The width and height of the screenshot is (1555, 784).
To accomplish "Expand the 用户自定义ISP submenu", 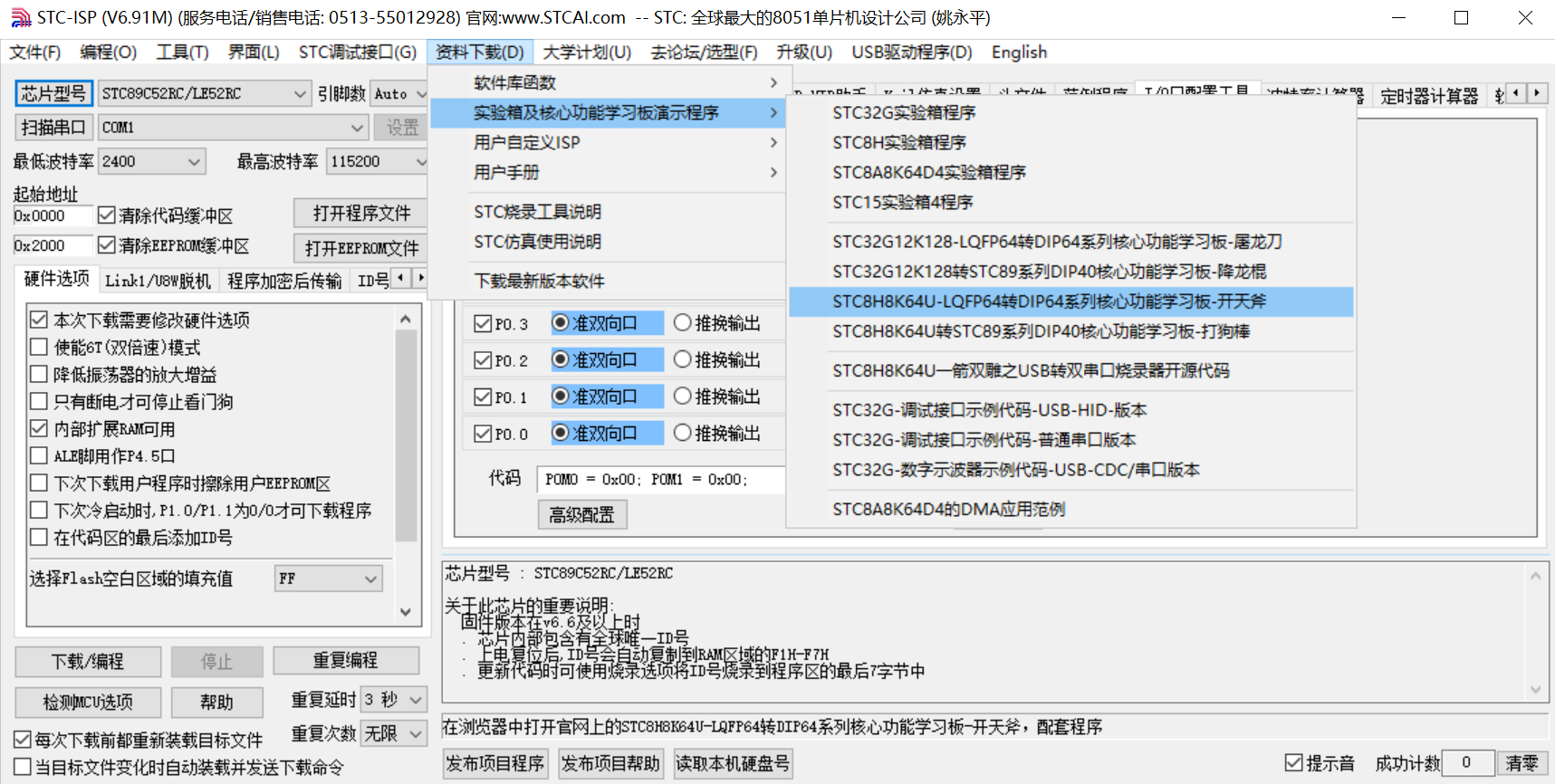I will tap(608, 142).
